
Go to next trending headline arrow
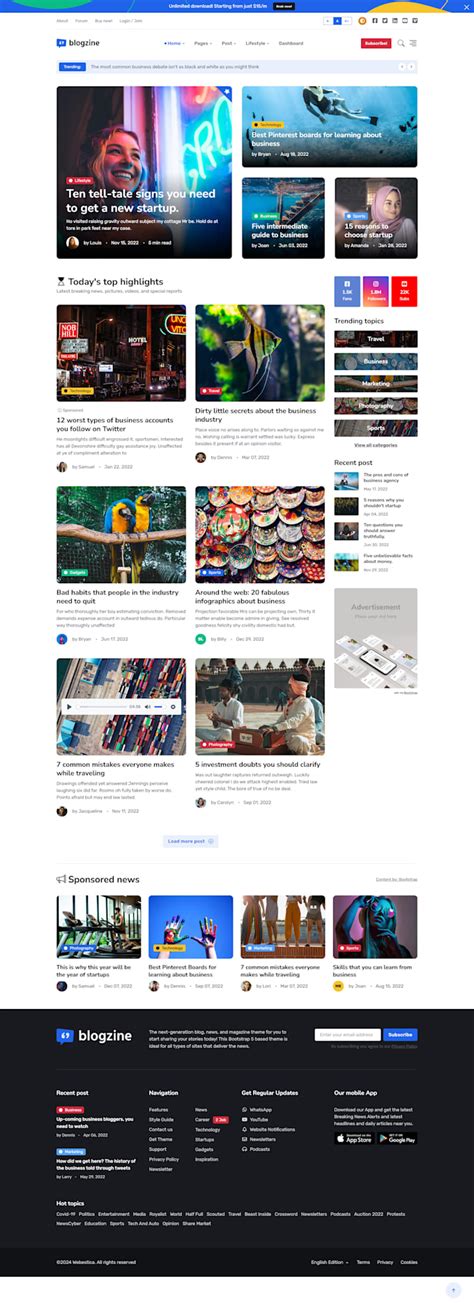(x=411, y=67)
